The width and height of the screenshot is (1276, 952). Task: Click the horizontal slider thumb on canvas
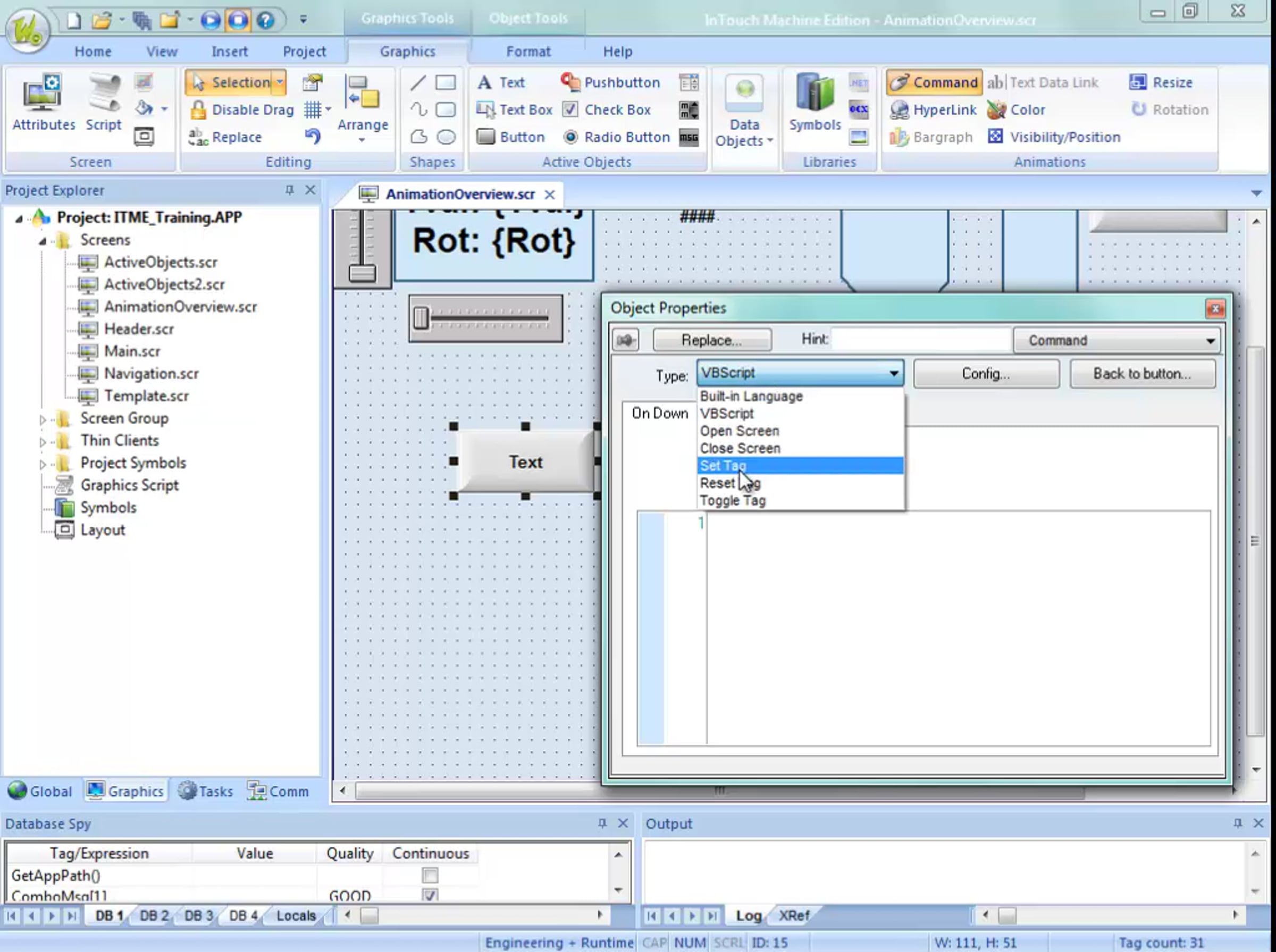421,318
